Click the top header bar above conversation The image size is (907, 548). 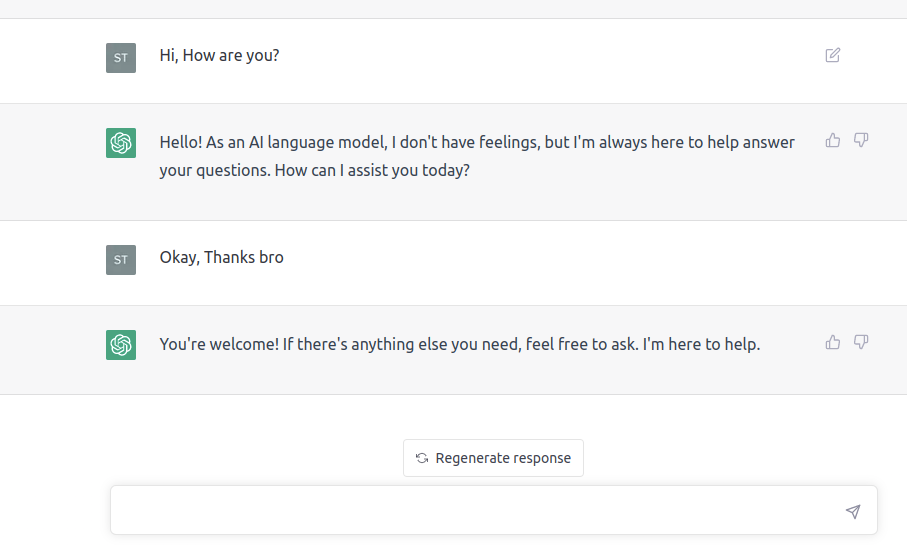(x=454, y=9)
